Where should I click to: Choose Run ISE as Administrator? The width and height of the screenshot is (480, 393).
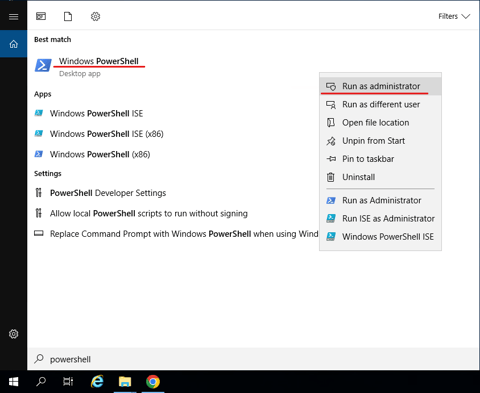click(380, 219)
